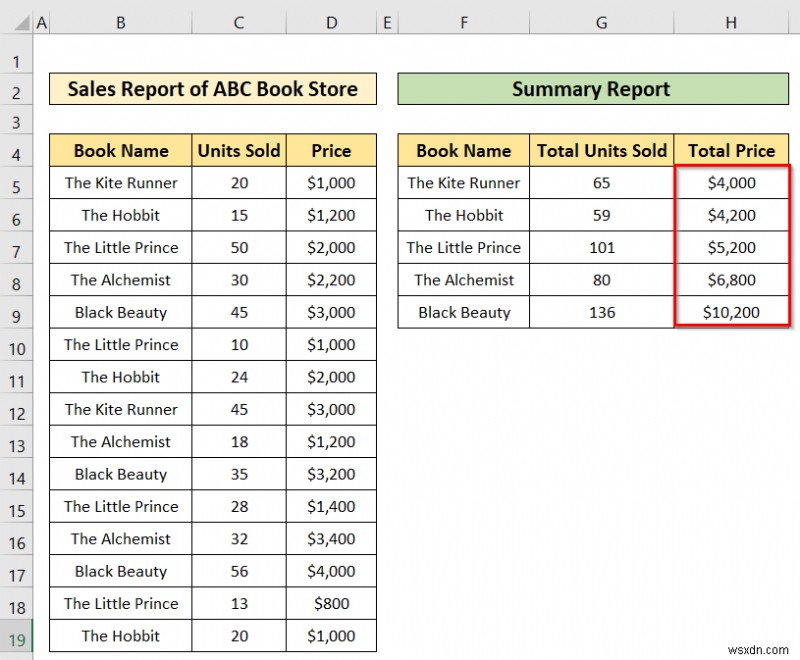800x660 pixels.
Task: Select the 'Units Sold' column header cell
Action: click(238, 150)
